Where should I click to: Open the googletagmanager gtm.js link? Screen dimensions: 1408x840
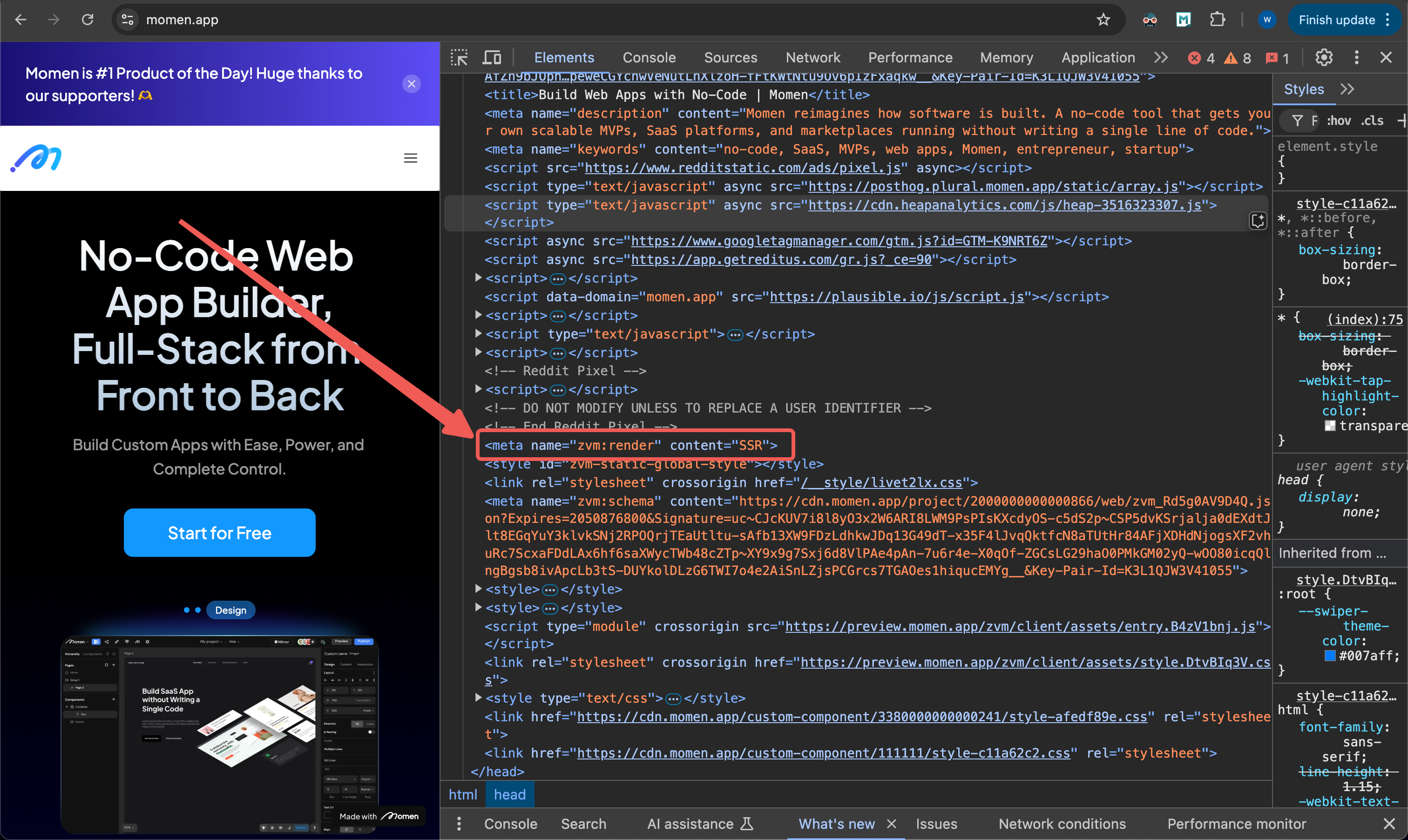[x=839, y=241]
